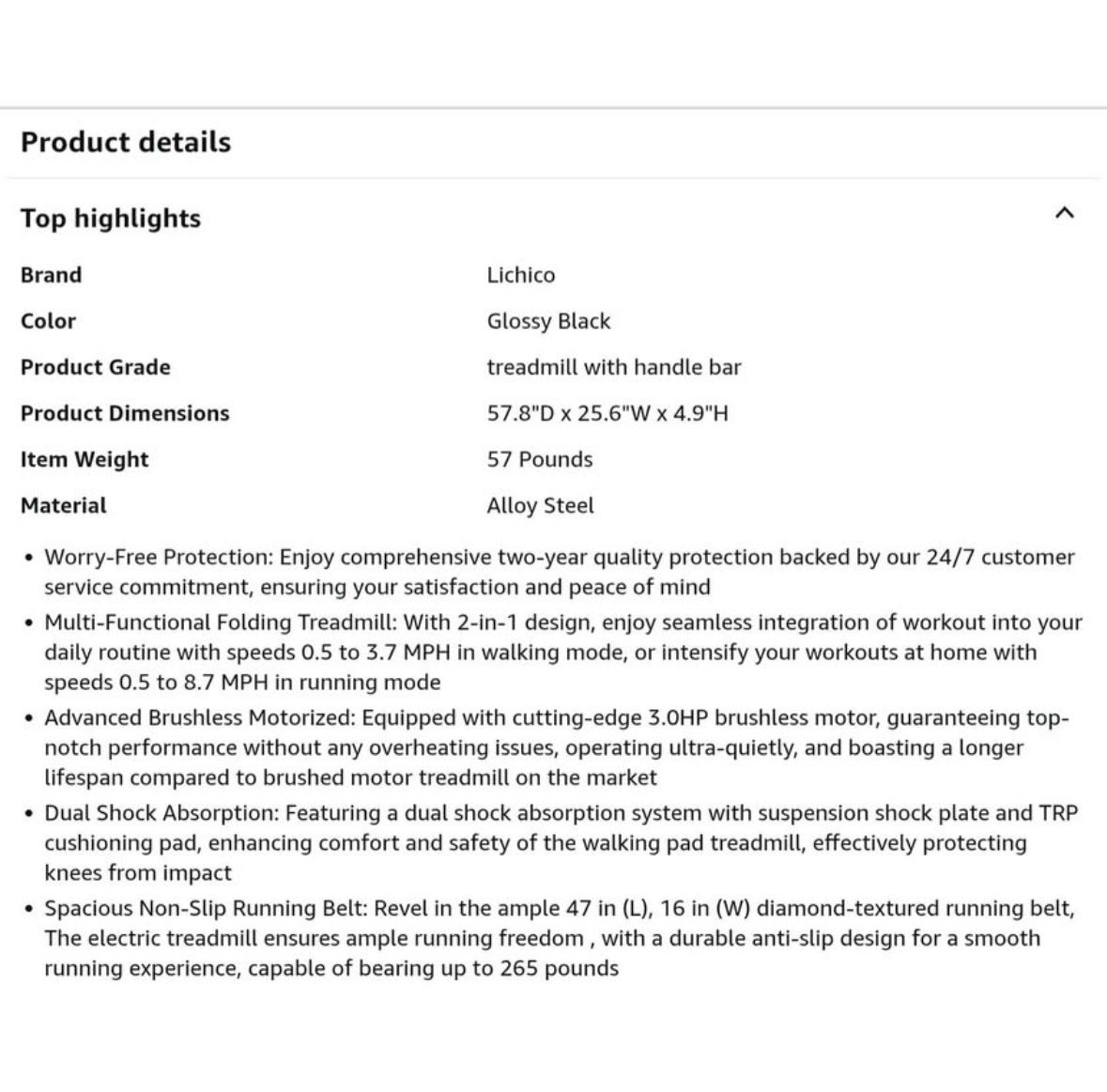1107x1092 pixels.
Task: Click the Advanced Brushless Motorized bullet
Action: tap(557, 747)
